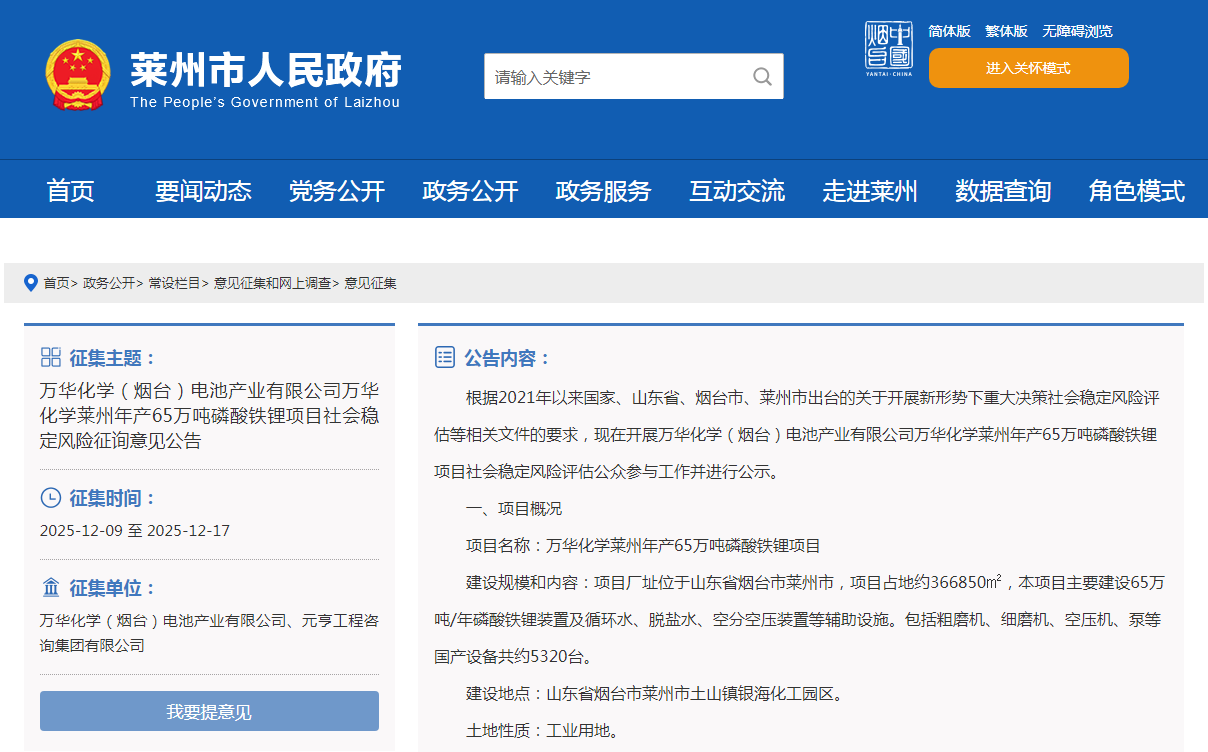Click the Yantai China logo
Viewport: 1208px width, 752px height.
pyautogui.click(x=888, y=49)
